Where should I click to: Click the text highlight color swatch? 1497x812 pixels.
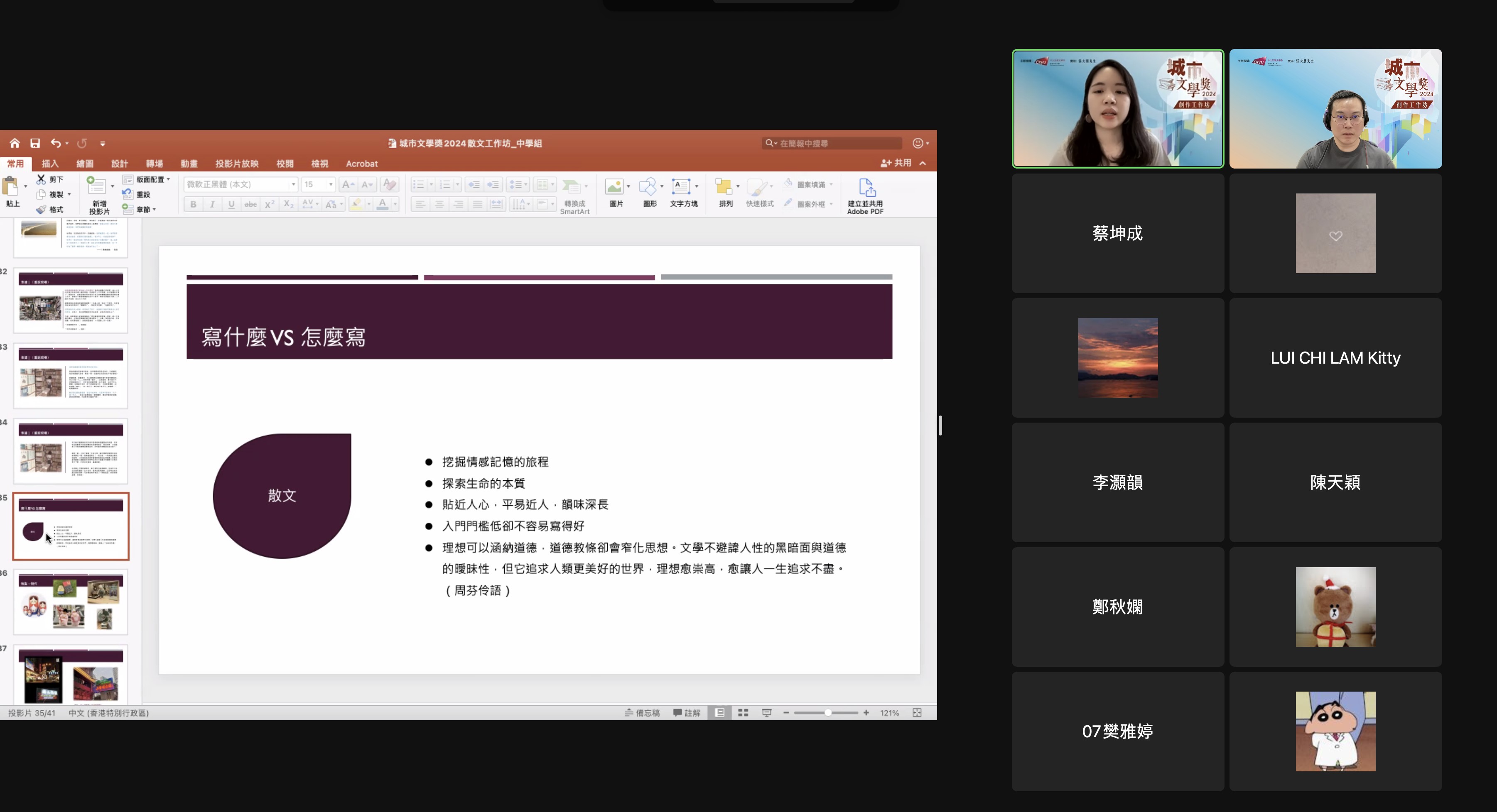356,204
